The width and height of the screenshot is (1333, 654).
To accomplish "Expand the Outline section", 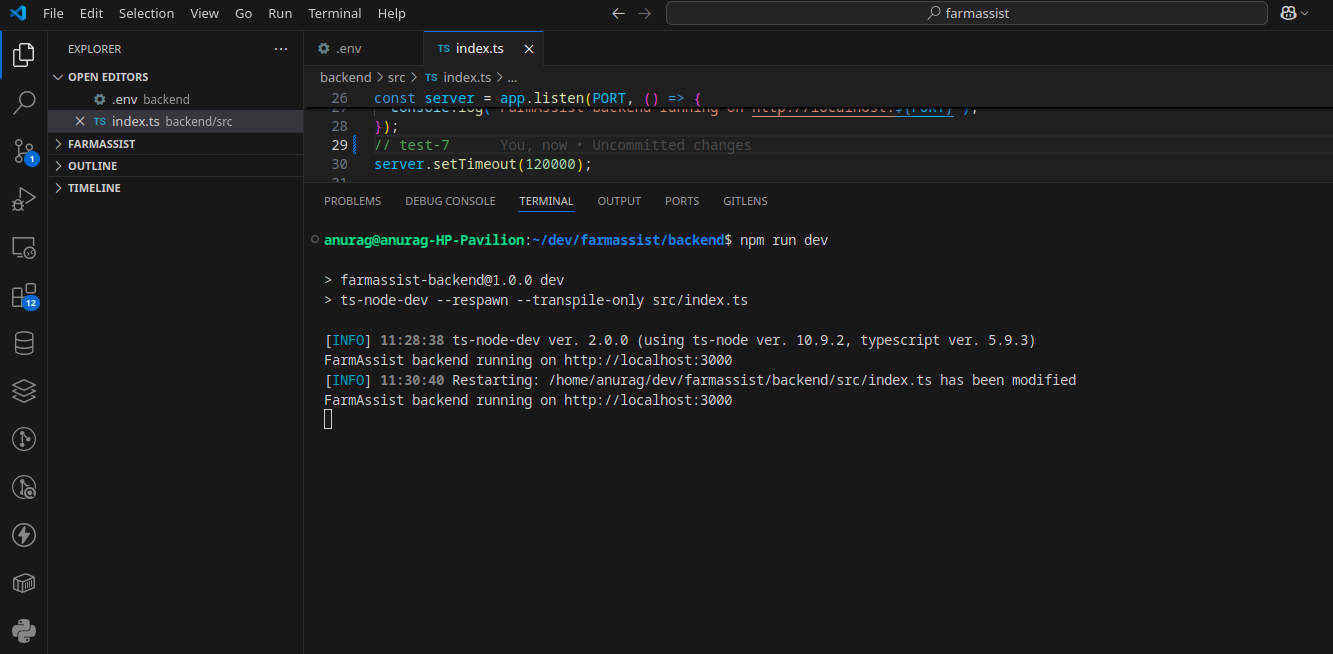I will (x=58, y=166).
